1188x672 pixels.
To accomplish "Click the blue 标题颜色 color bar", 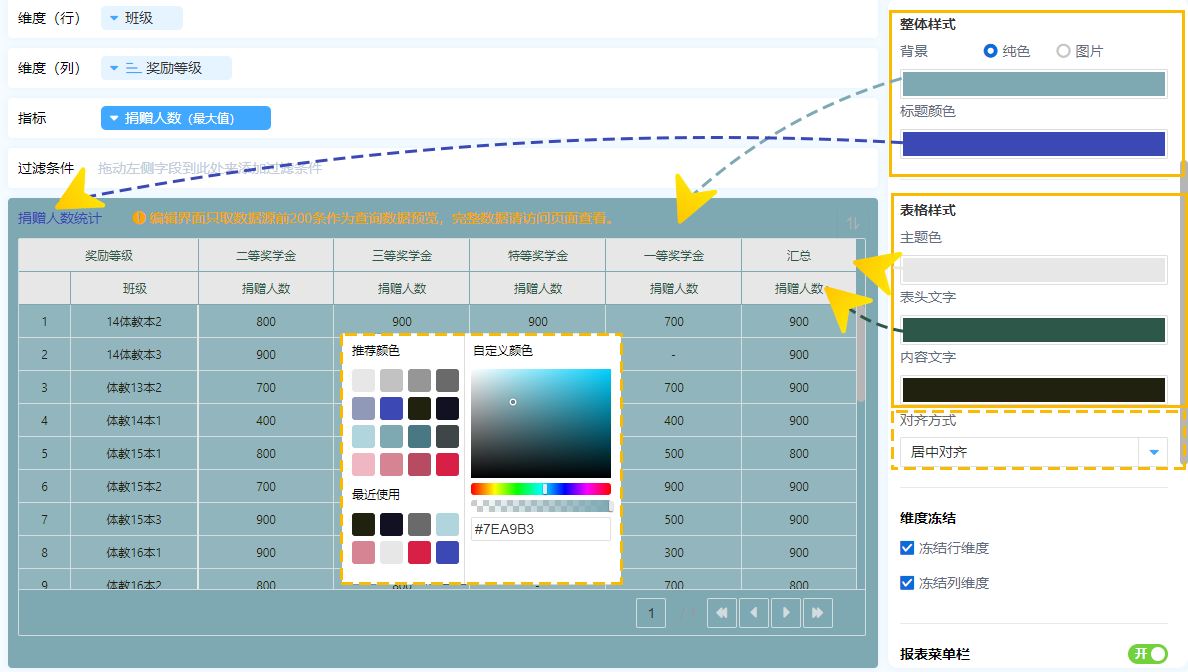I will point(1033,144).
